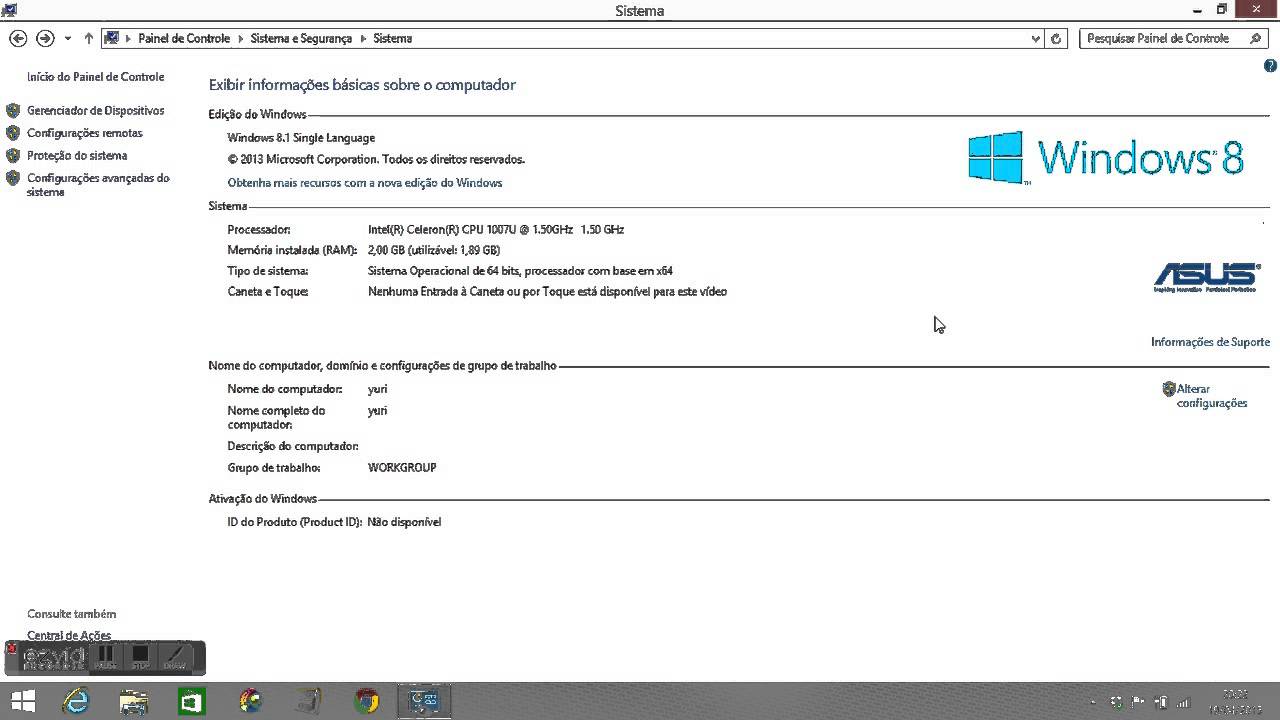Open Informações de Suporte link
The height and width of the screenshot is (720, 1280).
click(1210, 342)
